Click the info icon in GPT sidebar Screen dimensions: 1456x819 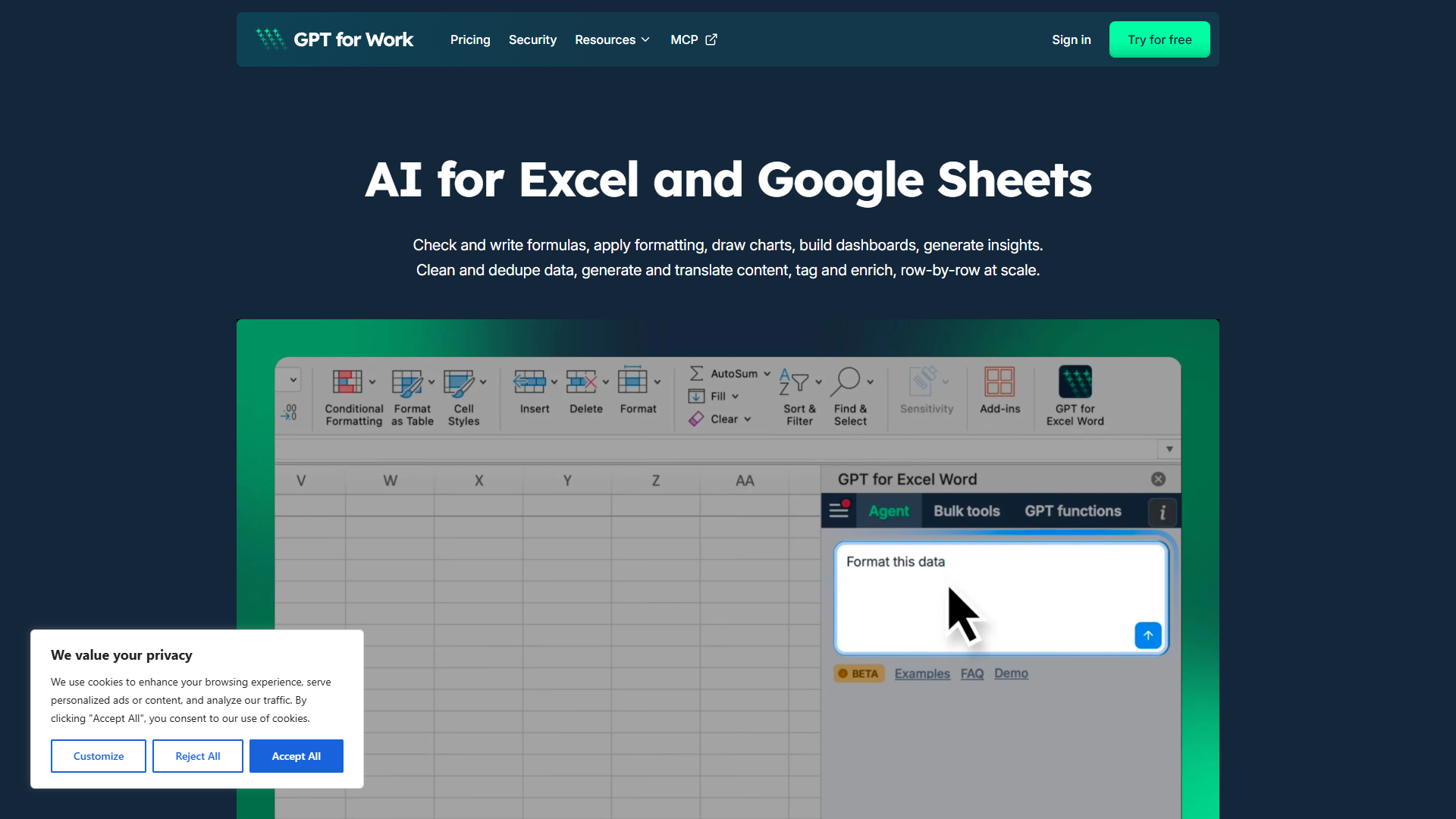click(x=1163, y=513)
